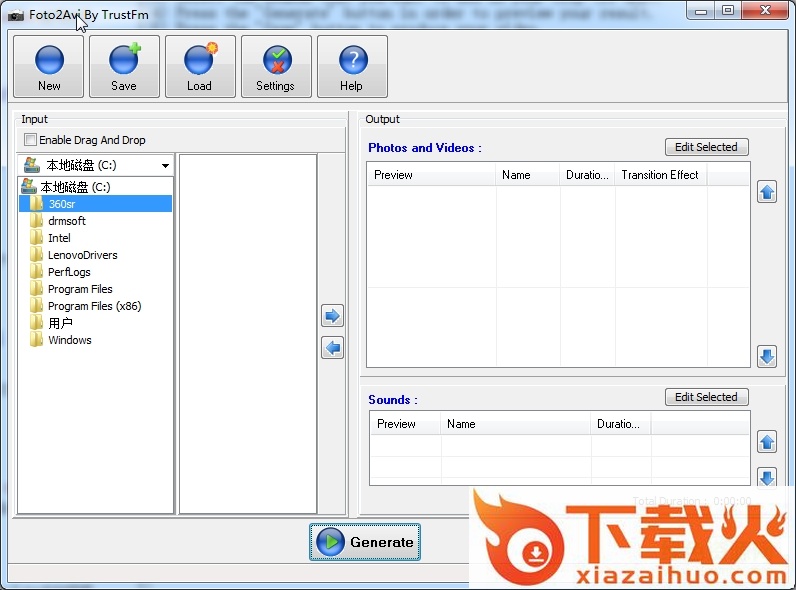Click the Duratio... column header in Sounds list

click(620, 423)
